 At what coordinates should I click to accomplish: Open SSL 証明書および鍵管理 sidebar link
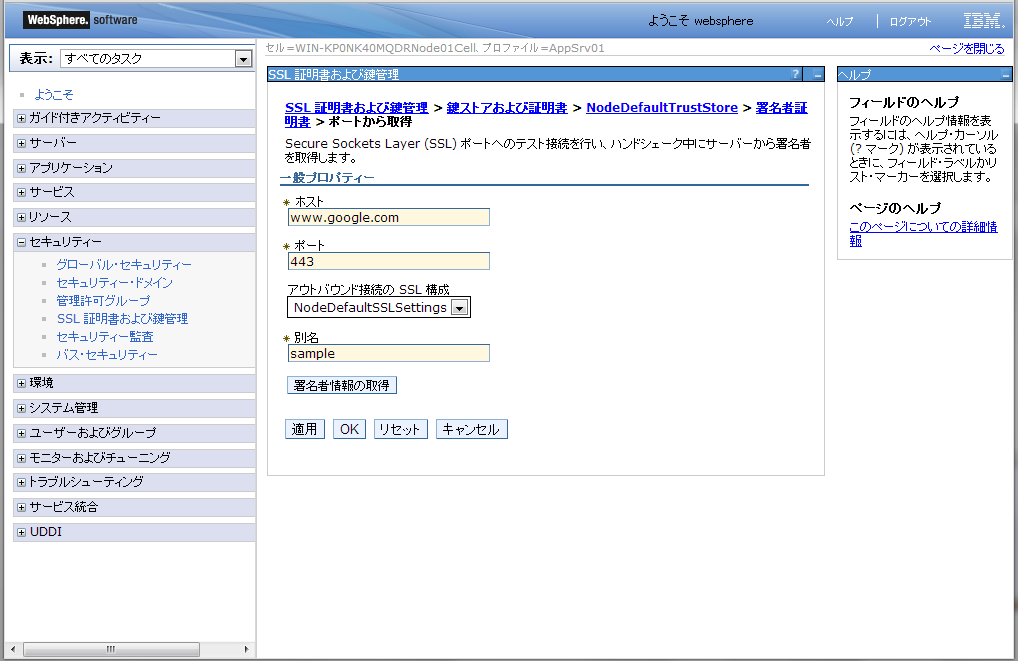click(x=122, y=319)
